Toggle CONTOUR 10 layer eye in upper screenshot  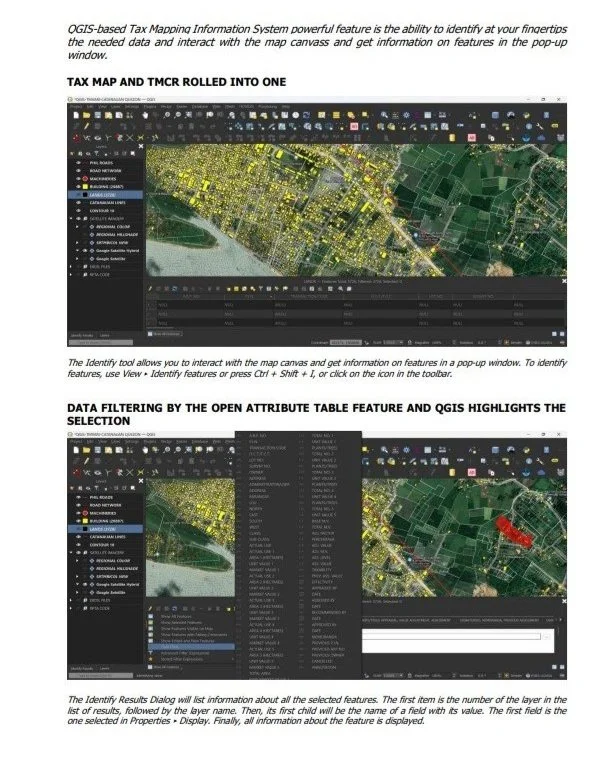coord(78,211)
